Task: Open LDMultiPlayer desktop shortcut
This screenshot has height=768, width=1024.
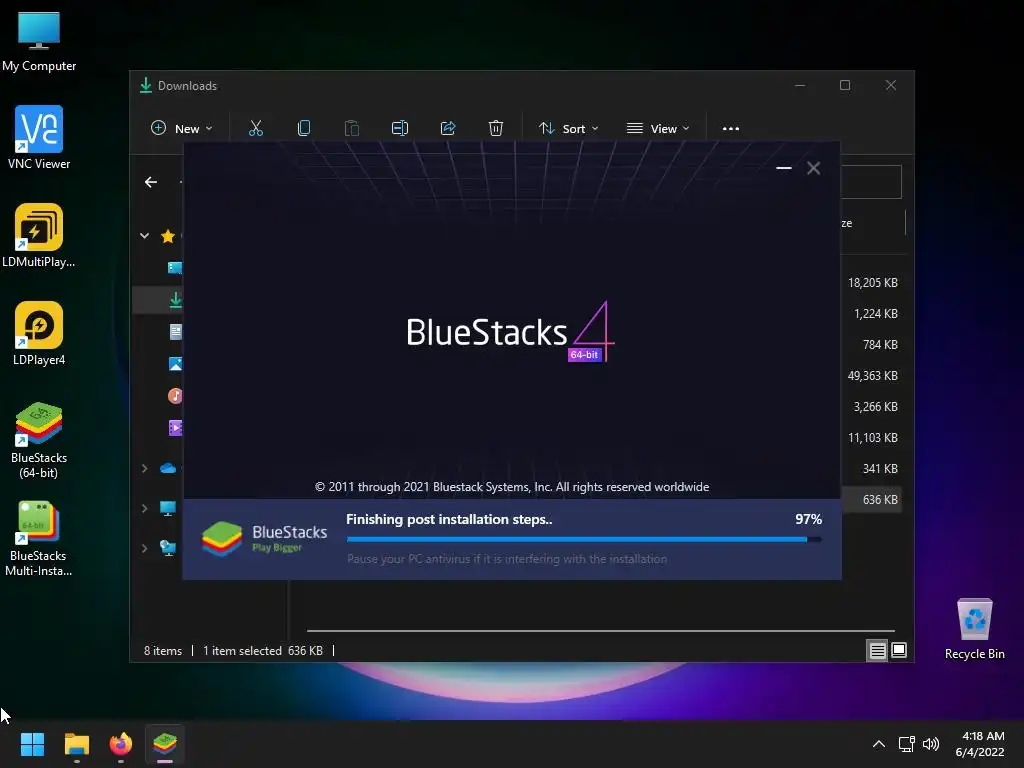Action: click(39, 236)
